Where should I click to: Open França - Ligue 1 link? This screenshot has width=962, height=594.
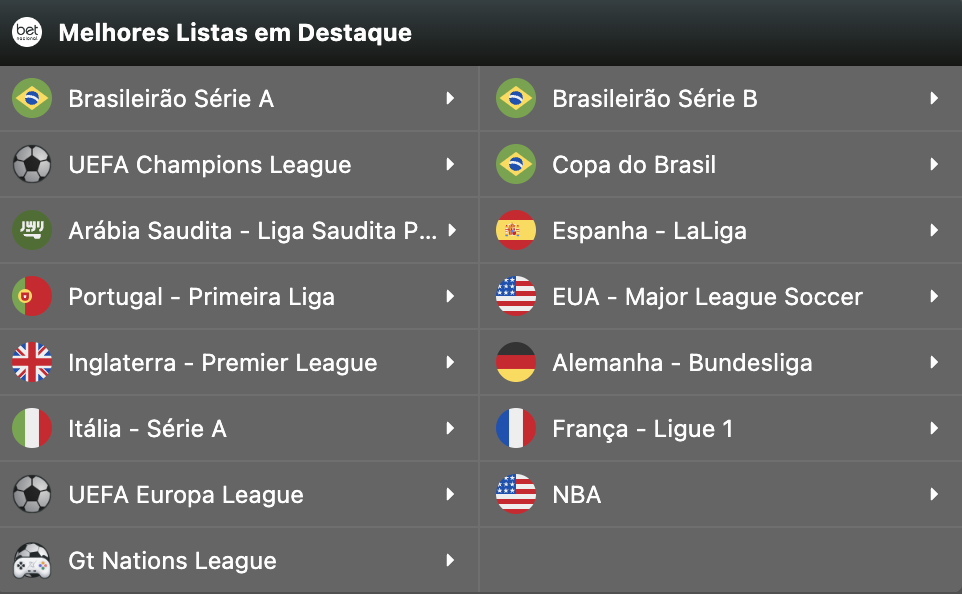point(642,428)
